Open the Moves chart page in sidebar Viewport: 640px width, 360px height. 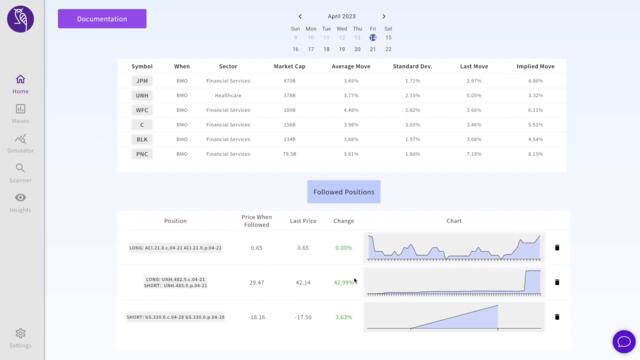tap(20, 114)
